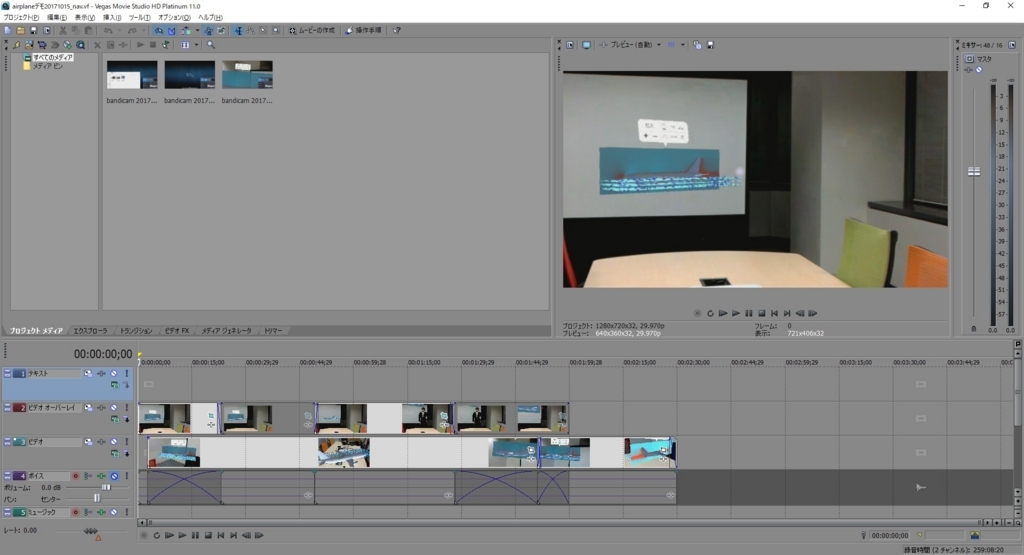The width and height of the screenshot is (1024, 555).
Task: Mute the ミュージック track
Action: (114, 513)
